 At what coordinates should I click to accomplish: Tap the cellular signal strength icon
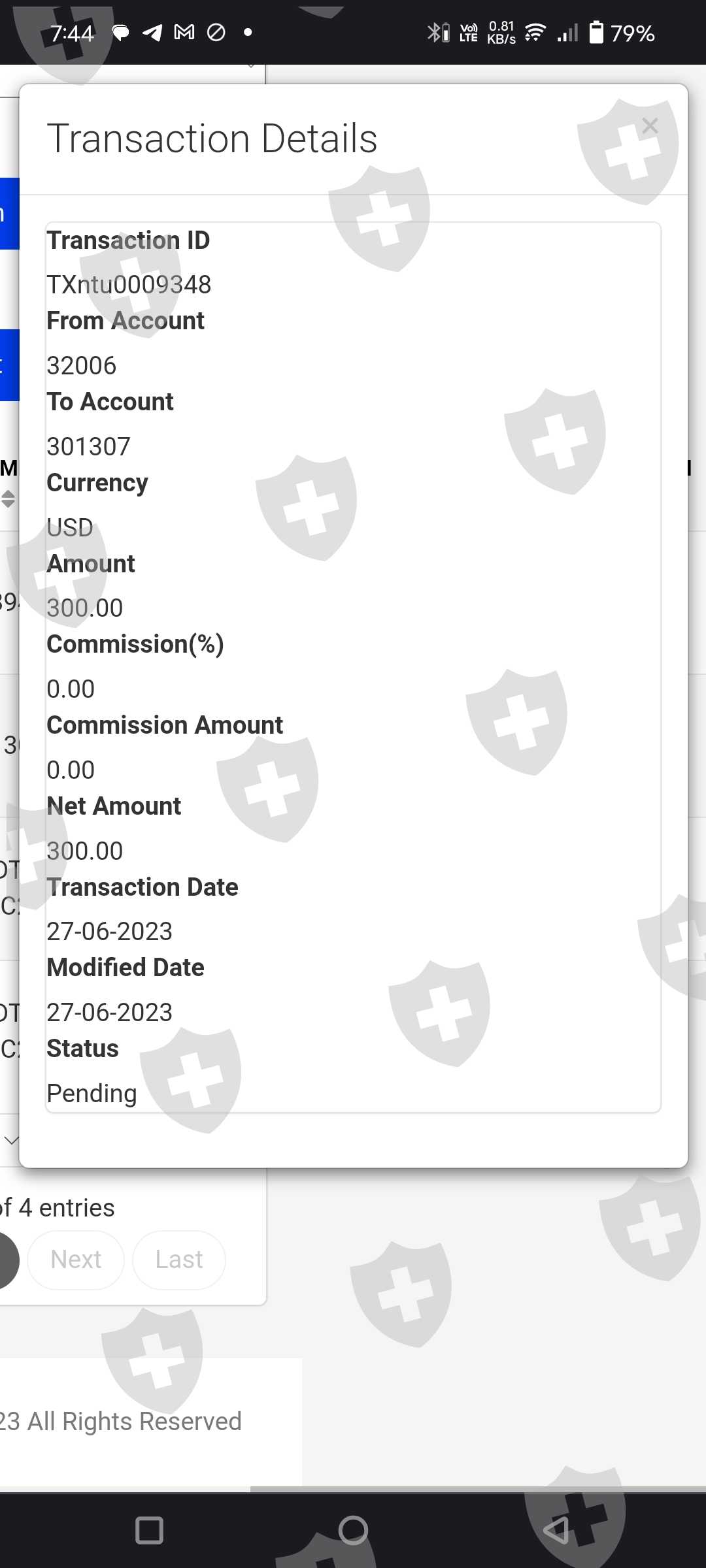coord(567,32)
